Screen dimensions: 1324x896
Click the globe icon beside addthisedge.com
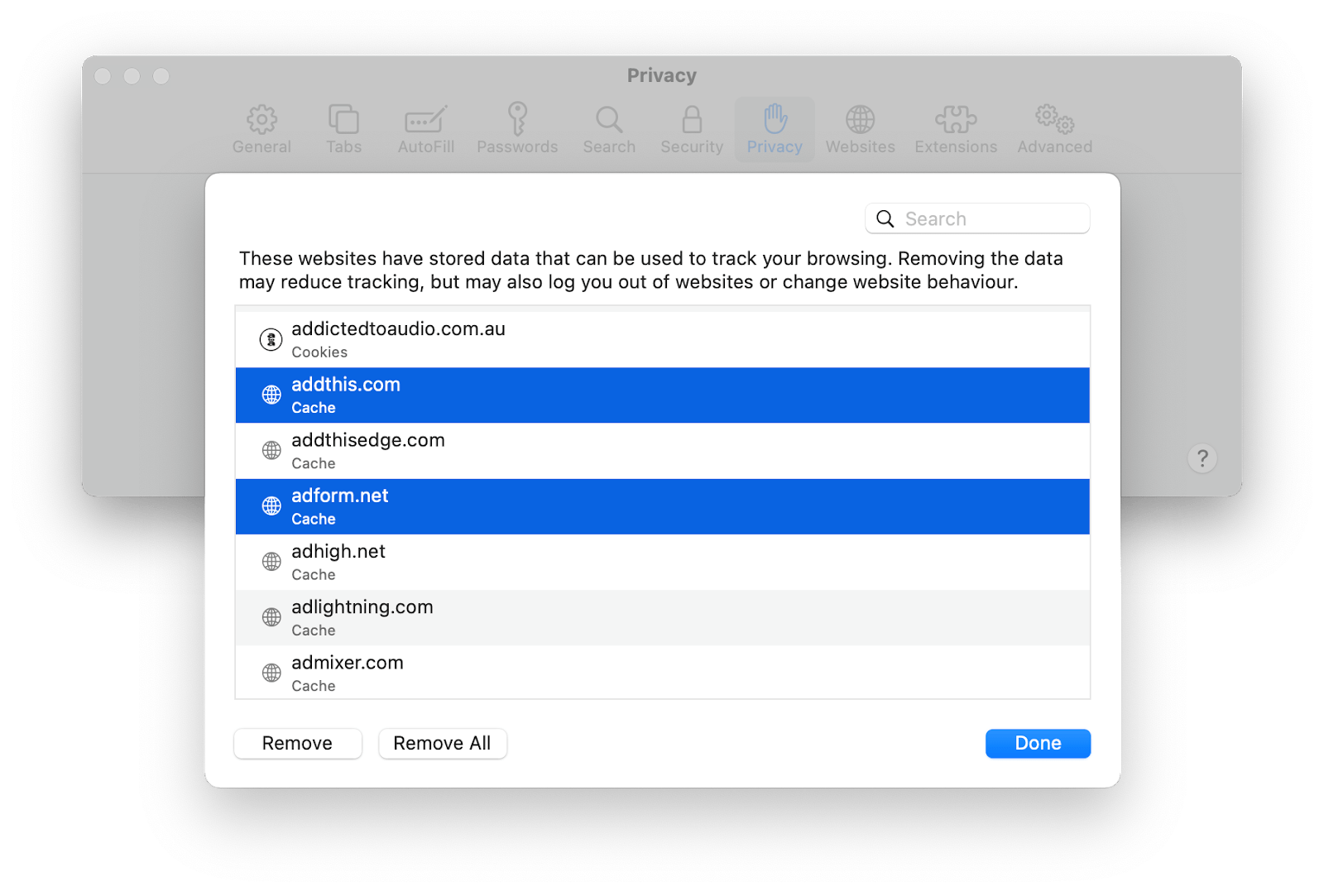pyautogui.click(x=271, y=450)
